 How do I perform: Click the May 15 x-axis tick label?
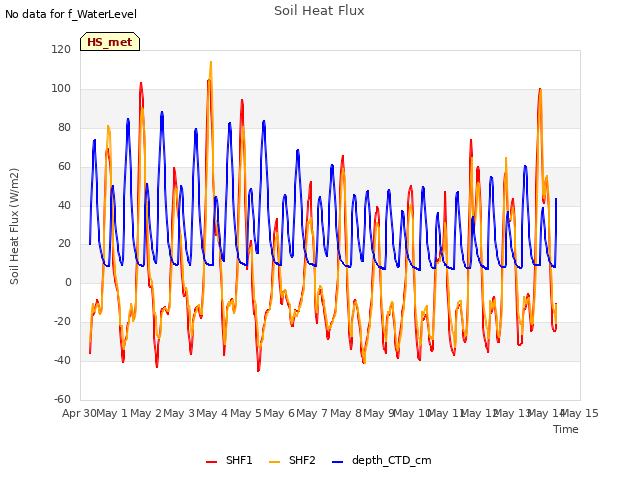coord(581,413)
